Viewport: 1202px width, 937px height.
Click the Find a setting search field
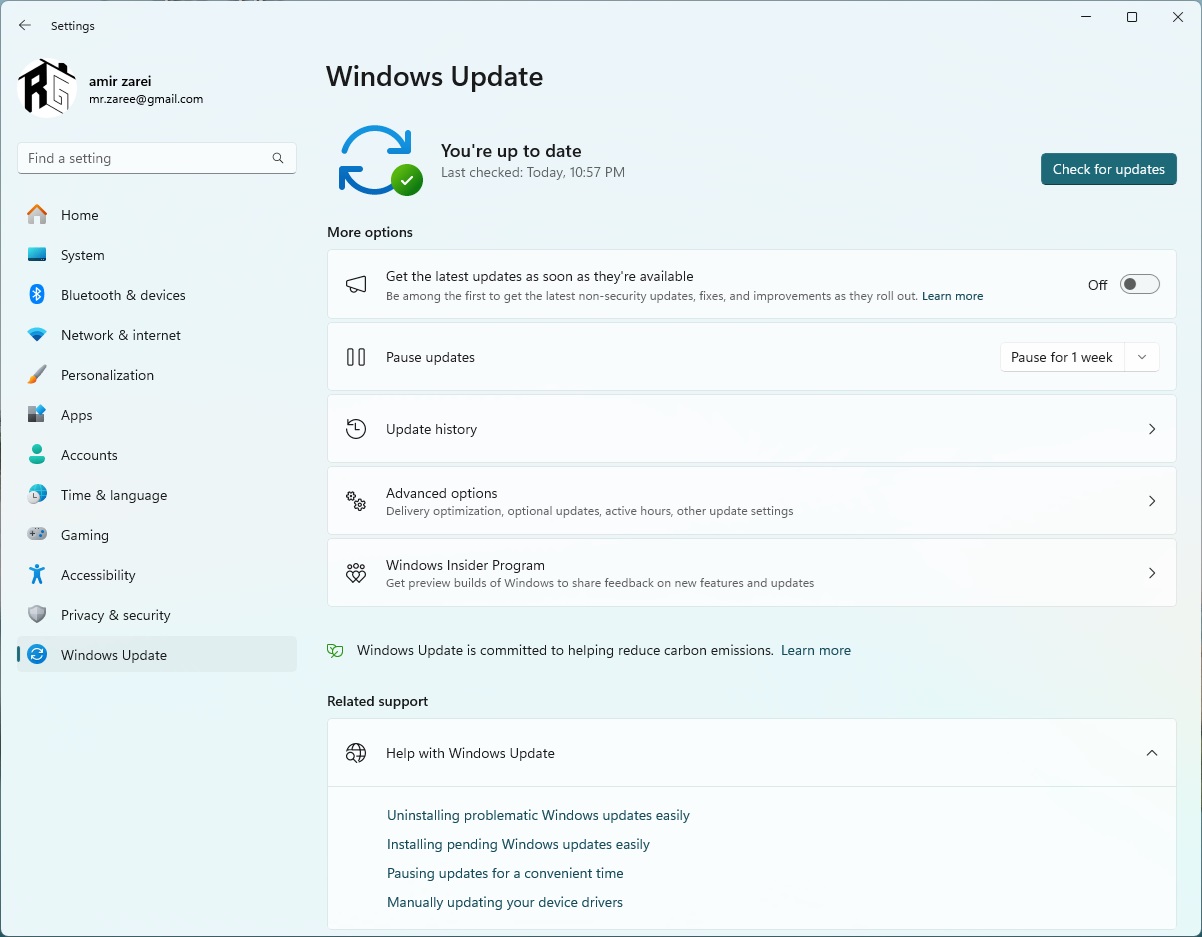145,158
